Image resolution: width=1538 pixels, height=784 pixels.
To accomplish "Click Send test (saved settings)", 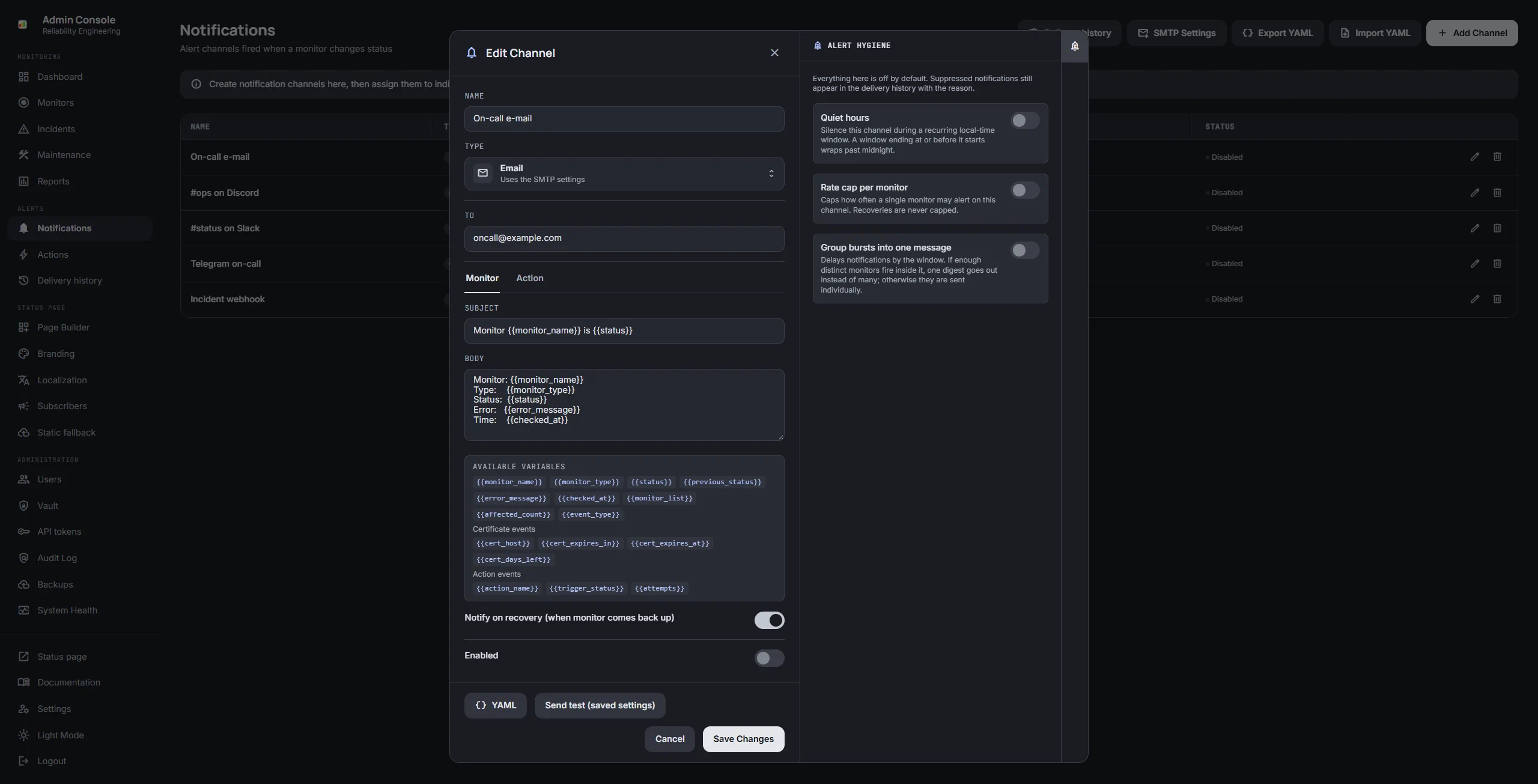I will [x=600, y=706].
